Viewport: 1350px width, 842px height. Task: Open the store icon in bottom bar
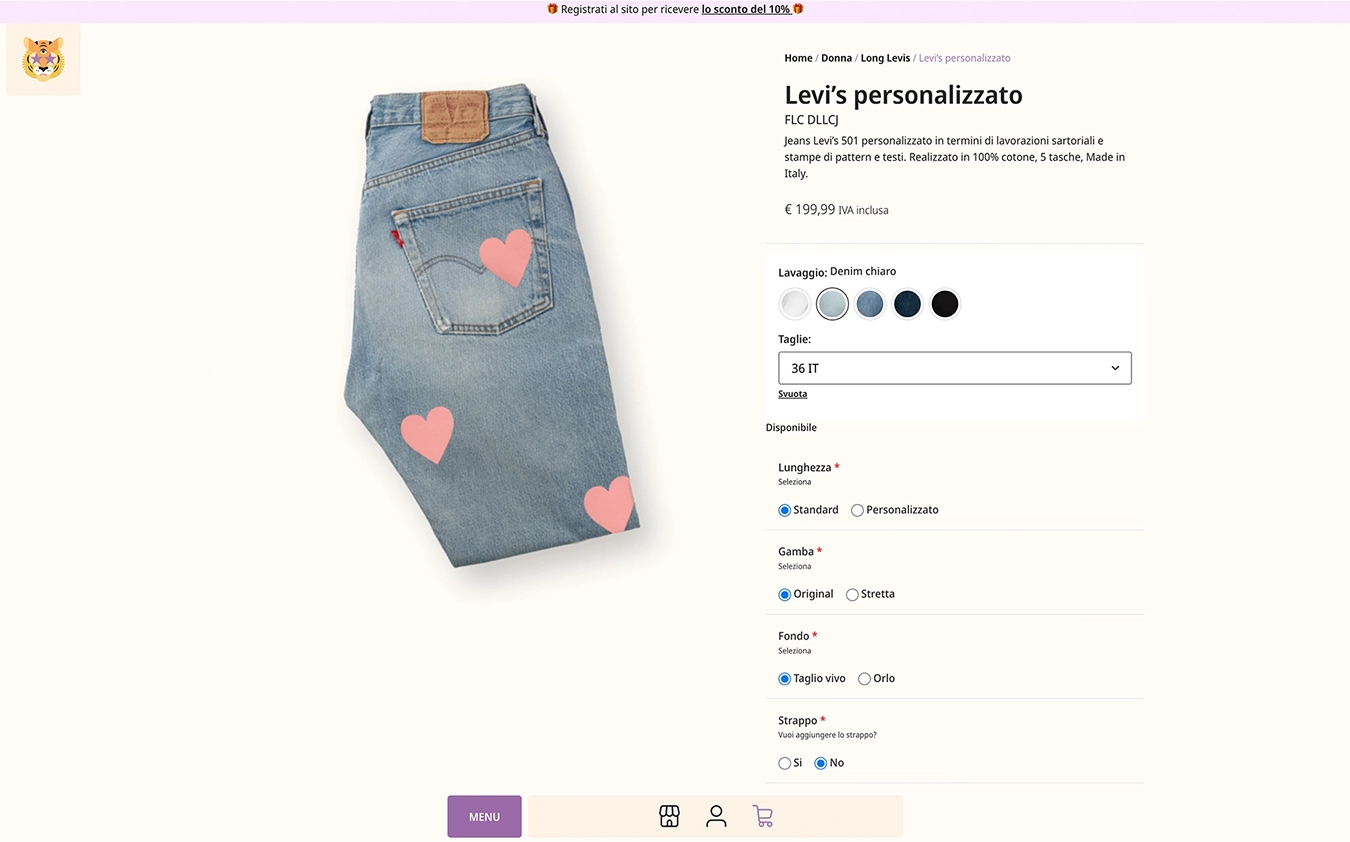coord(669,816)
